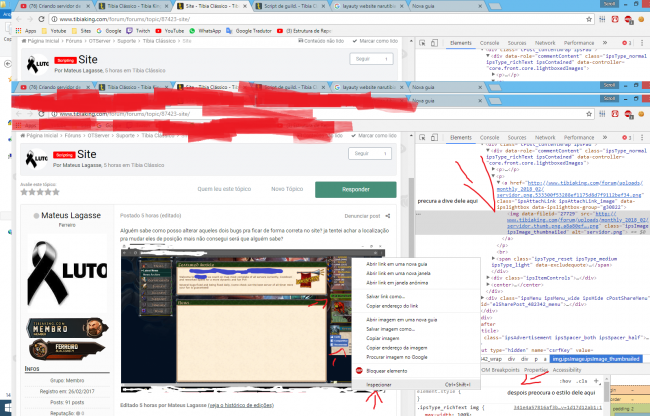Click the forward arrow in the upper window

[x=30, y=19]
